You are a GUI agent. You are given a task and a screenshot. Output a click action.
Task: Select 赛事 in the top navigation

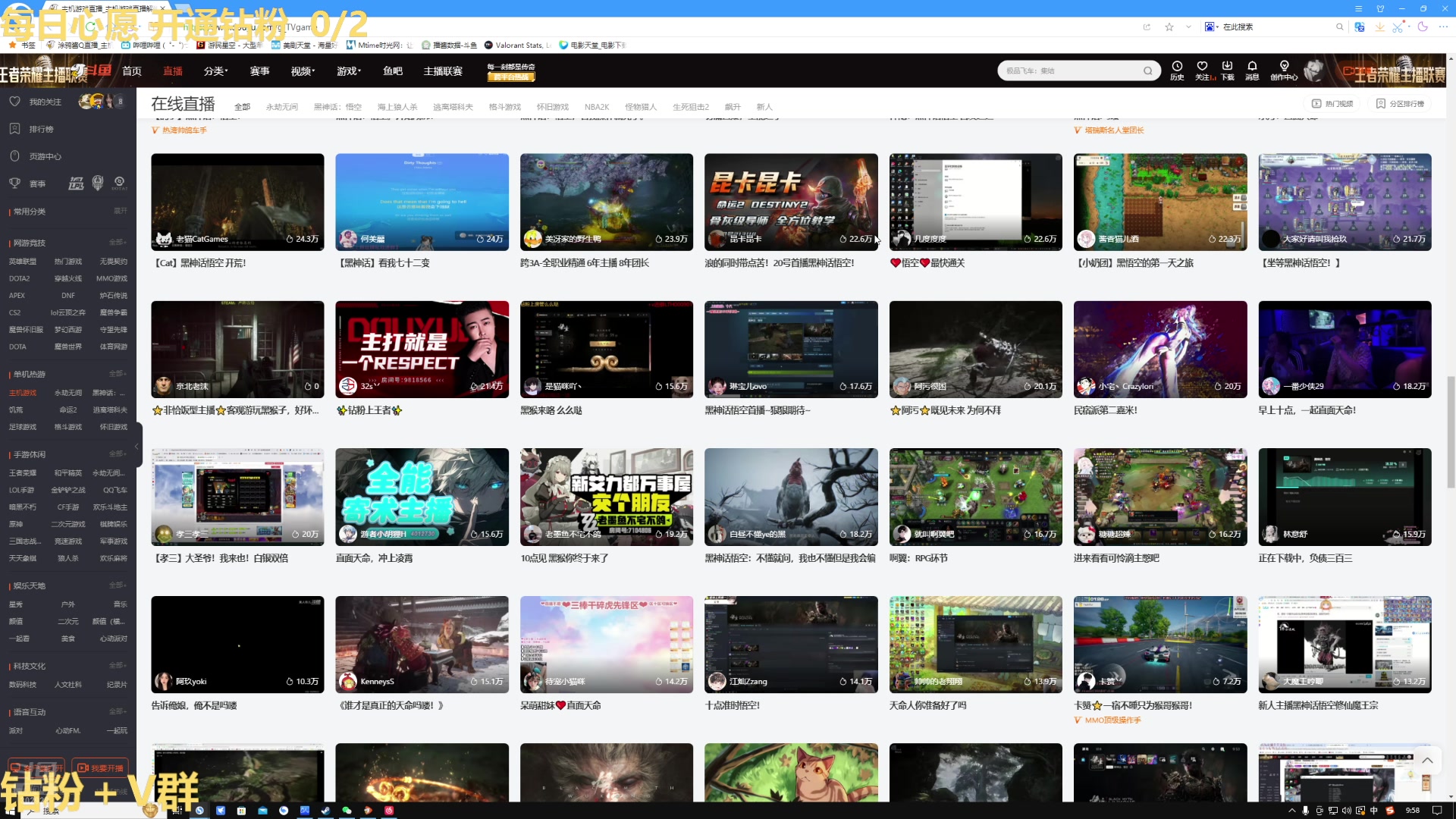coord(259,71)
